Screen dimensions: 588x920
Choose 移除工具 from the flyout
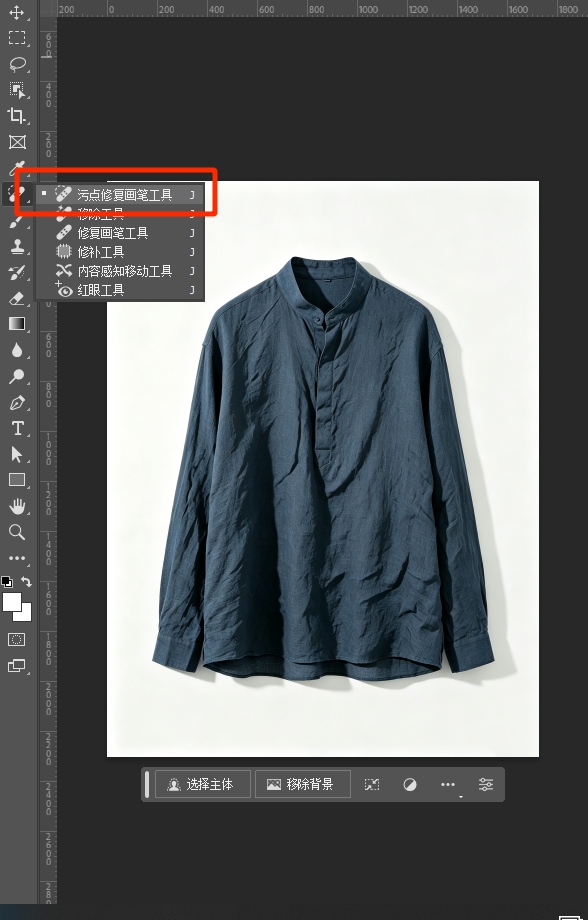pyautogui.click(x=120, y=214)
